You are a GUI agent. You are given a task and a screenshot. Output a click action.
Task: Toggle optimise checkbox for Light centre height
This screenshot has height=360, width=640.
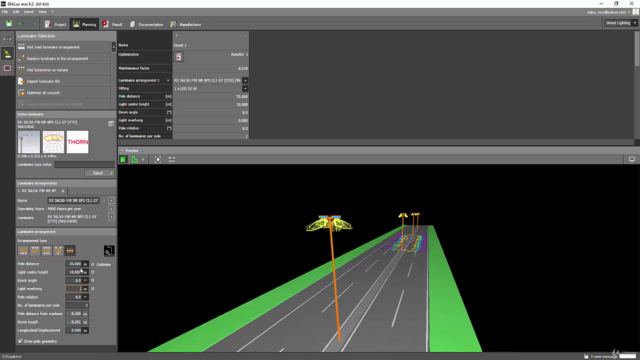[93, 272]
